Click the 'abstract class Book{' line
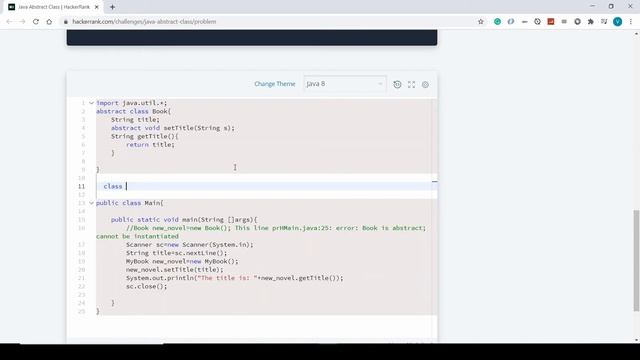This screenshot has height=360, width=640. [133, 111]
